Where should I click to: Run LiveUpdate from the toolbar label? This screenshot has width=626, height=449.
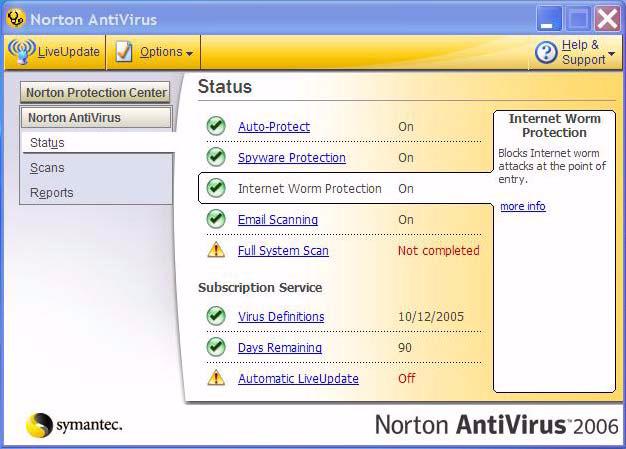(69, 52)
